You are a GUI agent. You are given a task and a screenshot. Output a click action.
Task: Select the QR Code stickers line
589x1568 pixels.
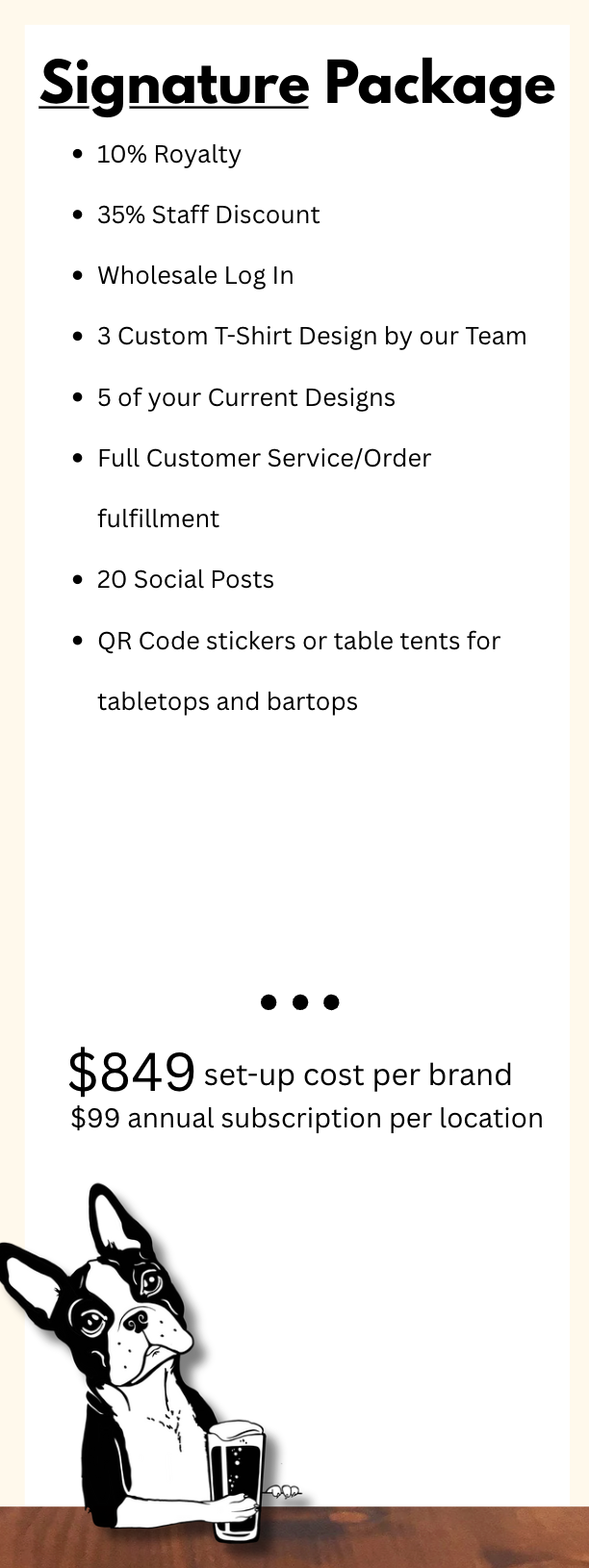pos(298,642)
